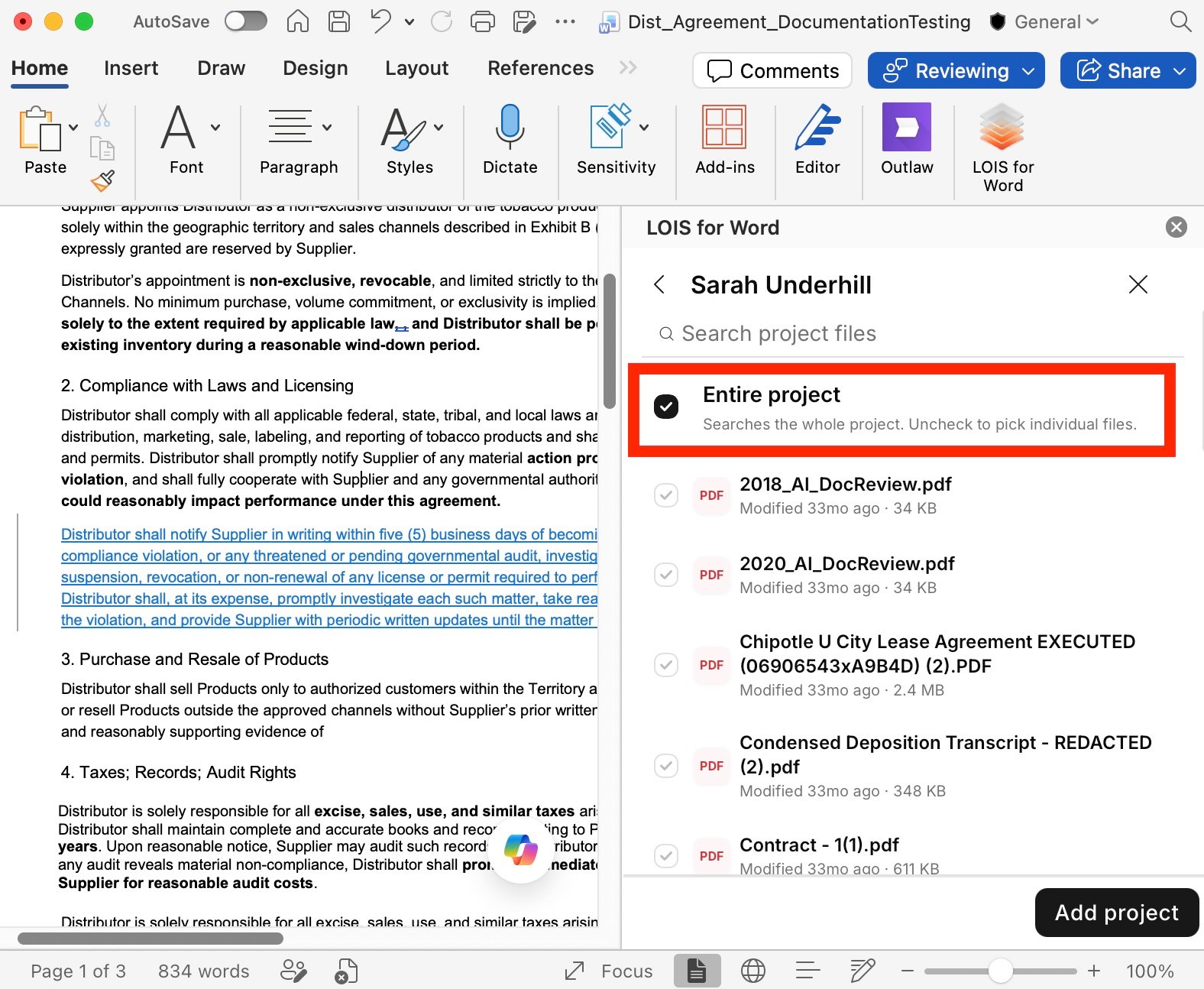1204x989 pixels.
Task: Start Dictate microphone
Action: point(510,140)
